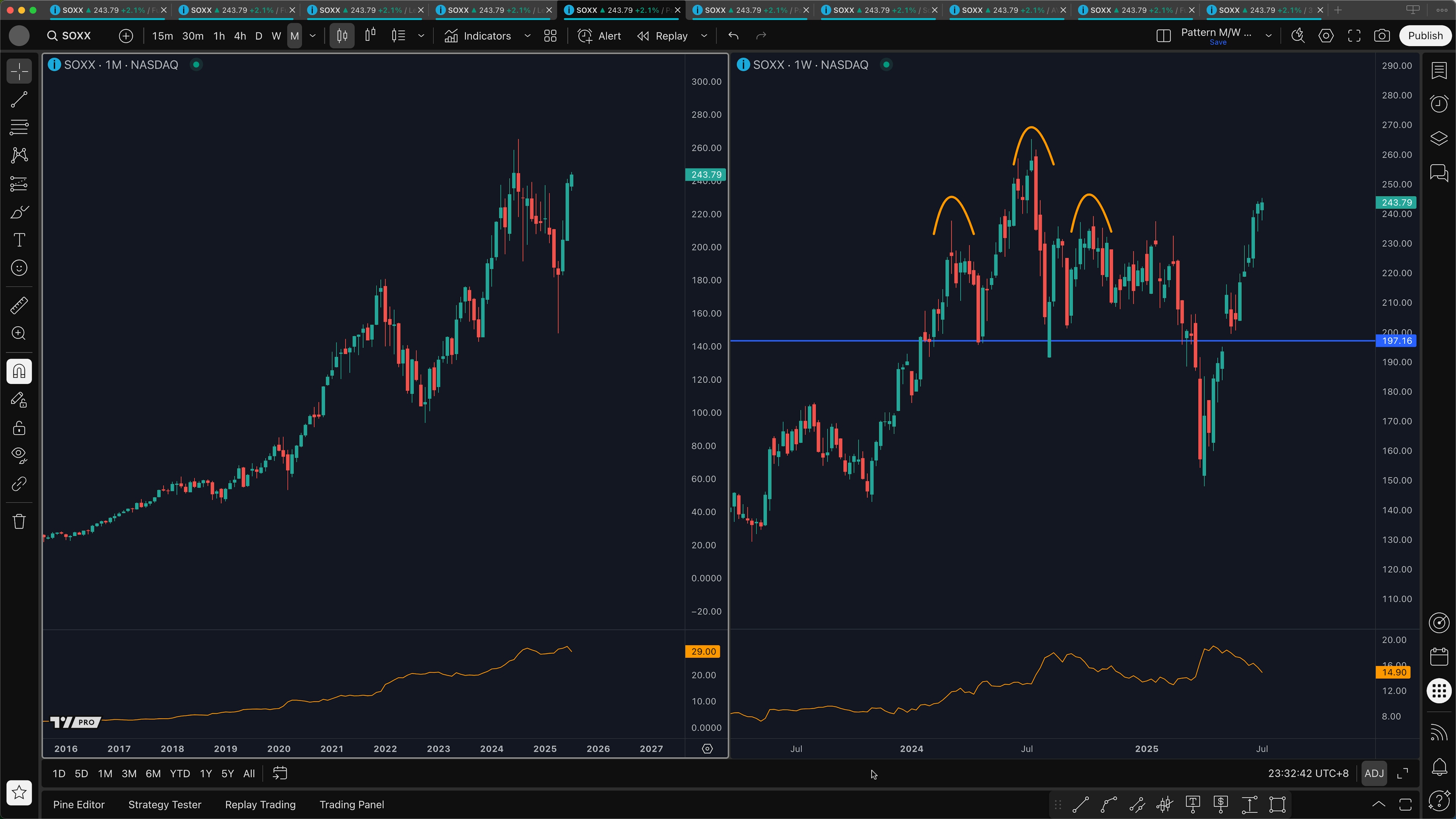Open the Replay Trading tab
The width and height of the screenshot is (1456, 819).
click(x=260, y=804)
